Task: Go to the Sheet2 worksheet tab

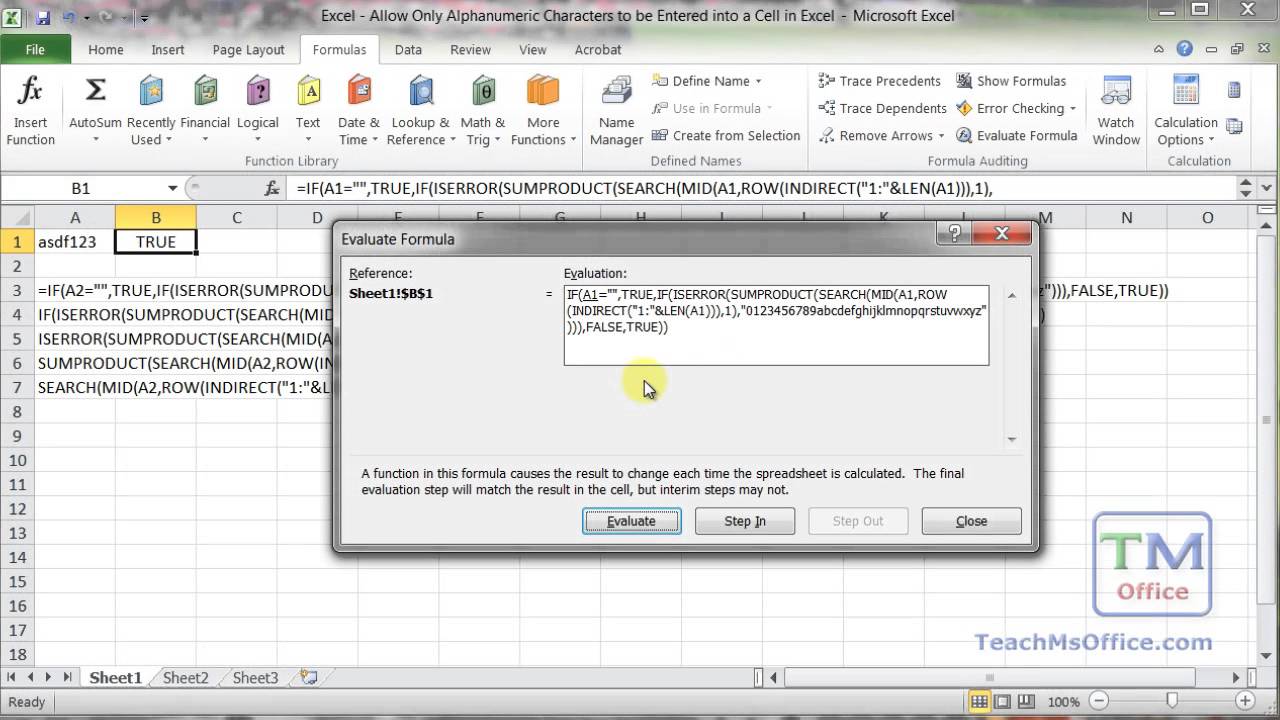Action: [x=186, y=678]
